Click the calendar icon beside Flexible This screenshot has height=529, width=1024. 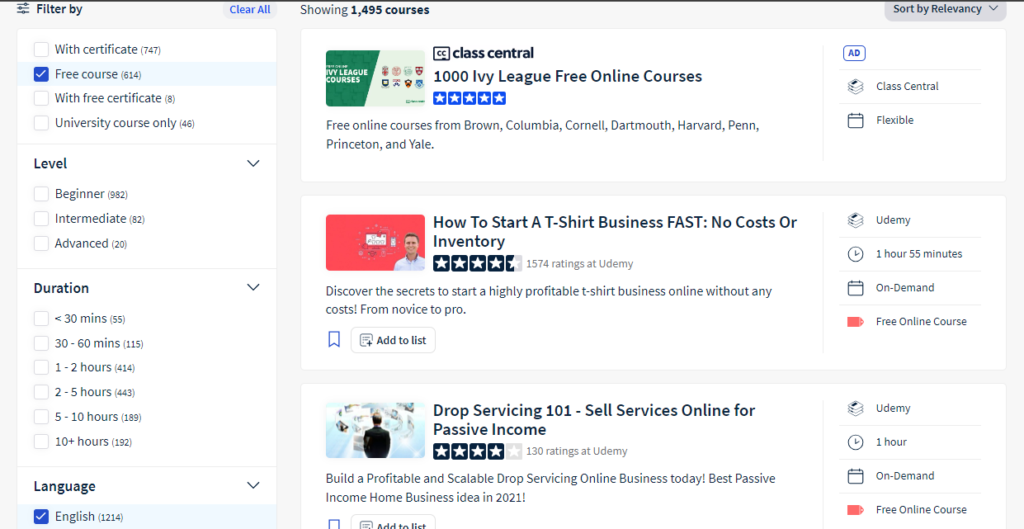coord(855,120)
